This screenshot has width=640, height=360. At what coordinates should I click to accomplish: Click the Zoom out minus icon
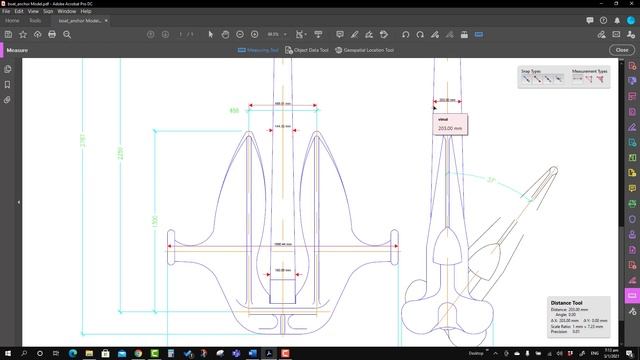click(240, 35)
